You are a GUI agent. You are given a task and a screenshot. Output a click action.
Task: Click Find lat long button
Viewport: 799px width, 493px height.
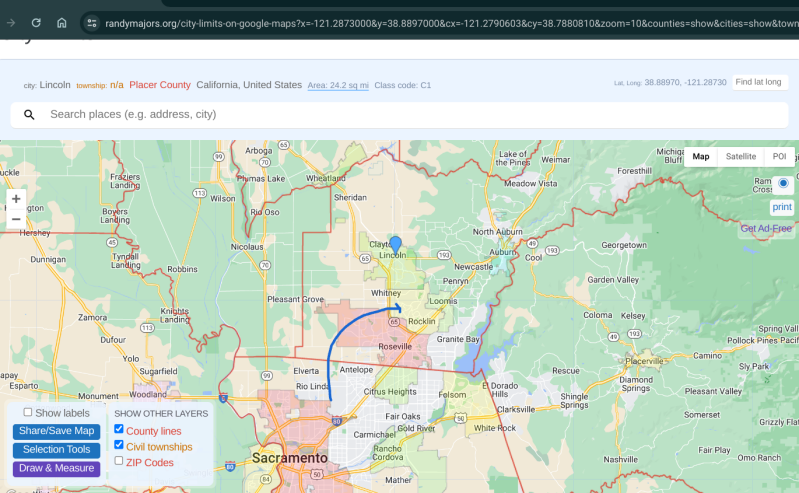758,82
